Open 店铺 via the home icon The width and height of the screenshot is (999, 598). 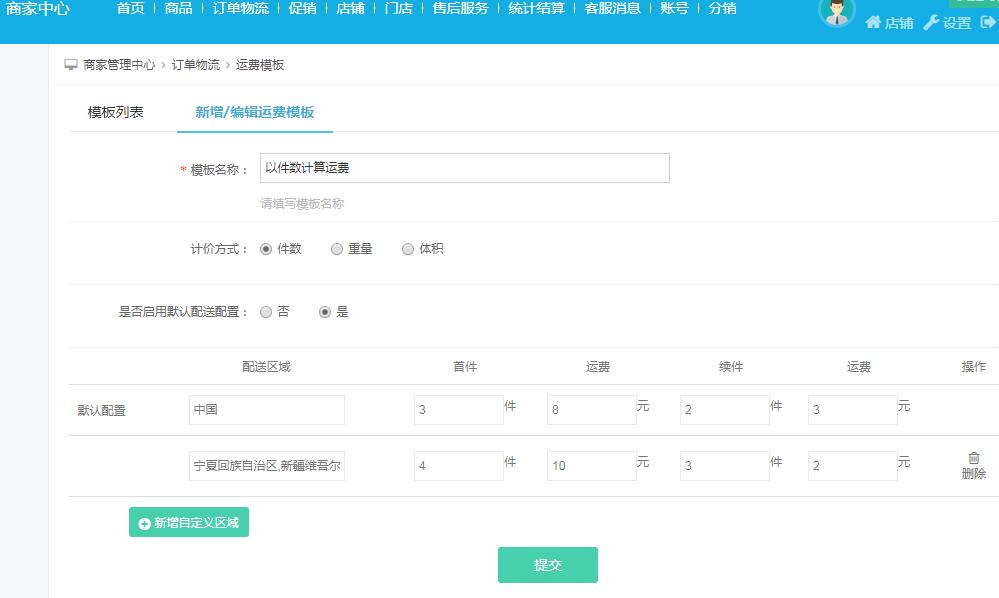coord(873,22)
